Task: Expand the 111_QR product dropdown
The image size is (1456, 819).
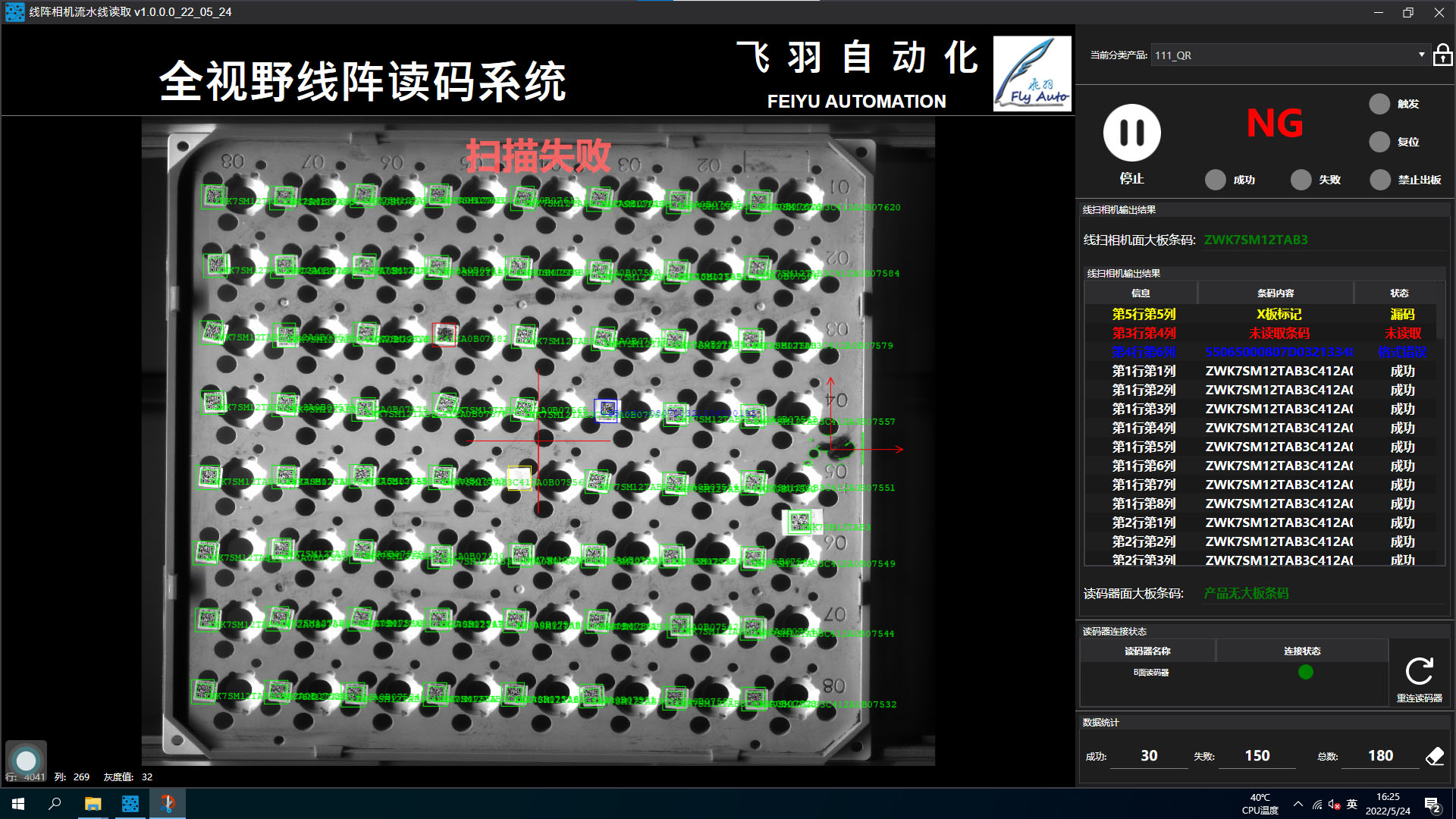Action: (x=1421, y=55)
